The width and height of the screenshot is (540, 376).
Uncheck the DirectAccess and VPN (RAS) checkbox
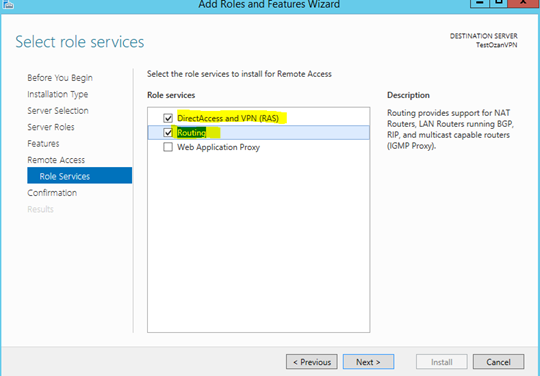(x=168, y=118)
